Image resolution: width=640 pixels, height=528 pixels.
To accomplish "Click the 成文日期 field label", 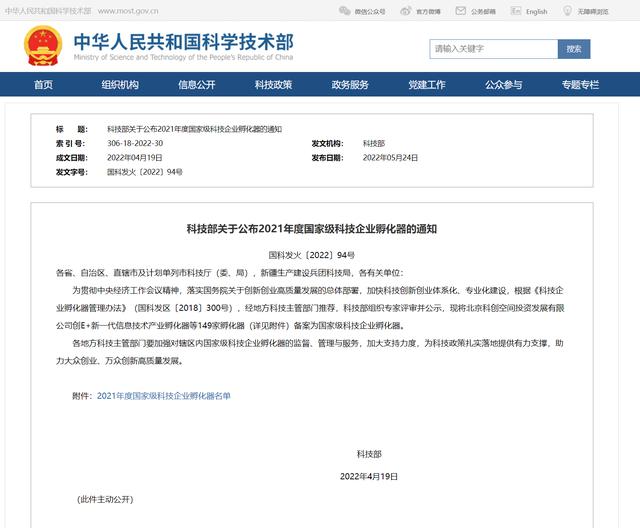I will [71, 158].
